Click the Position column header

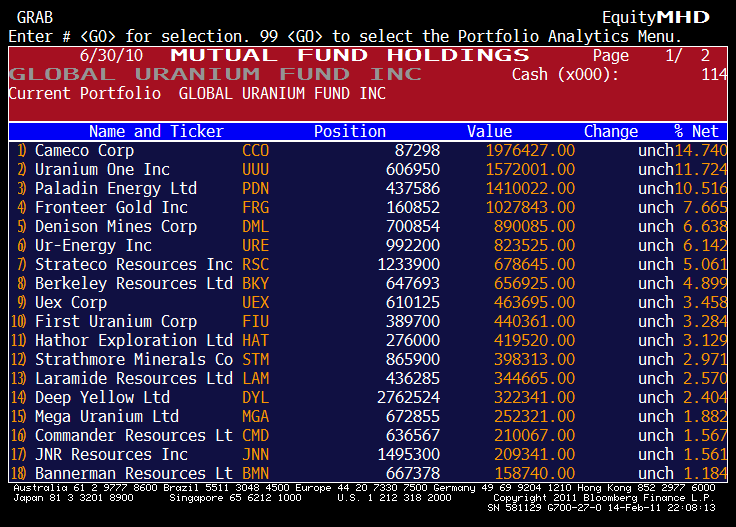tap(350, 131)
